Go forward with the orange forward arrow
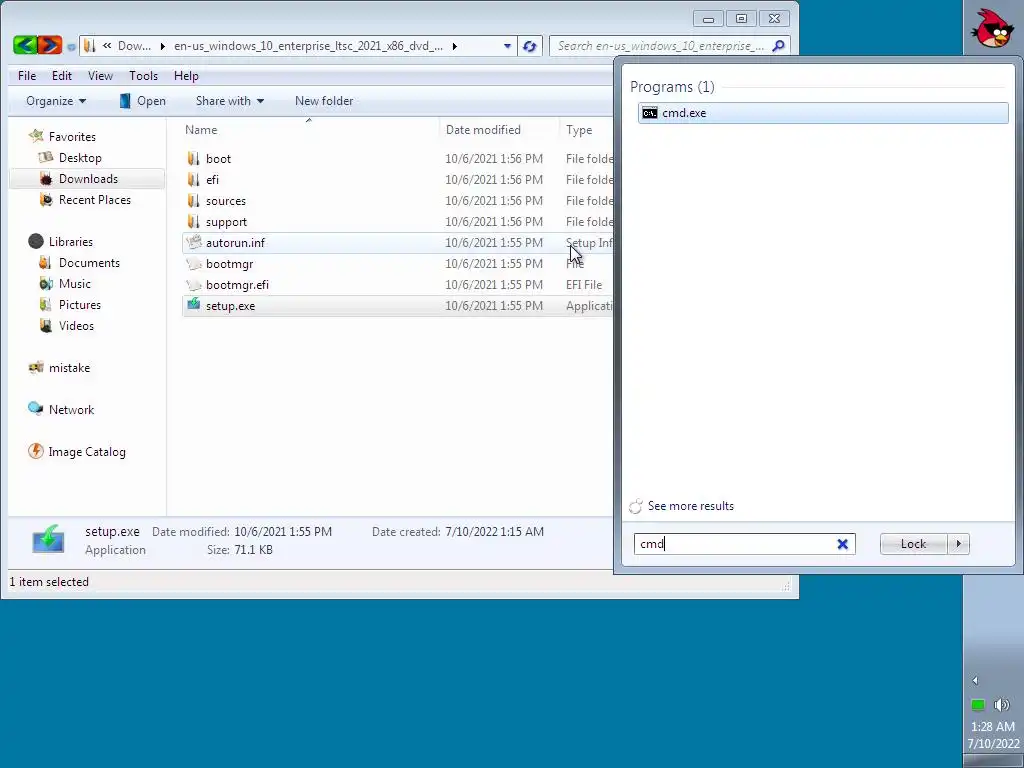The height and width of the screenshot is (768, 1024). 50,45
